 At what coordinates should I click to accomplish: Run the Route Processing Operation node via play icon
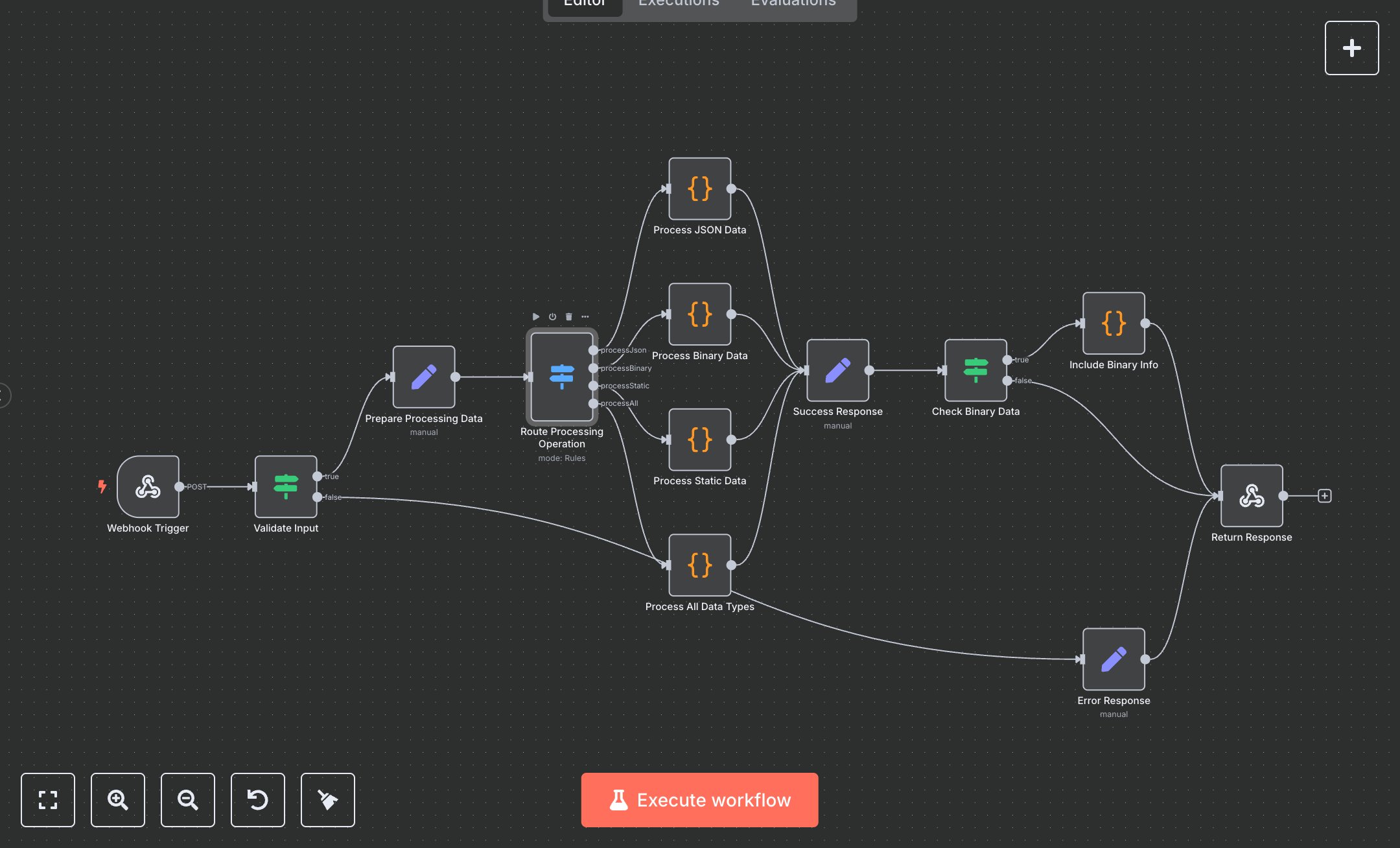tap(537, 317)
